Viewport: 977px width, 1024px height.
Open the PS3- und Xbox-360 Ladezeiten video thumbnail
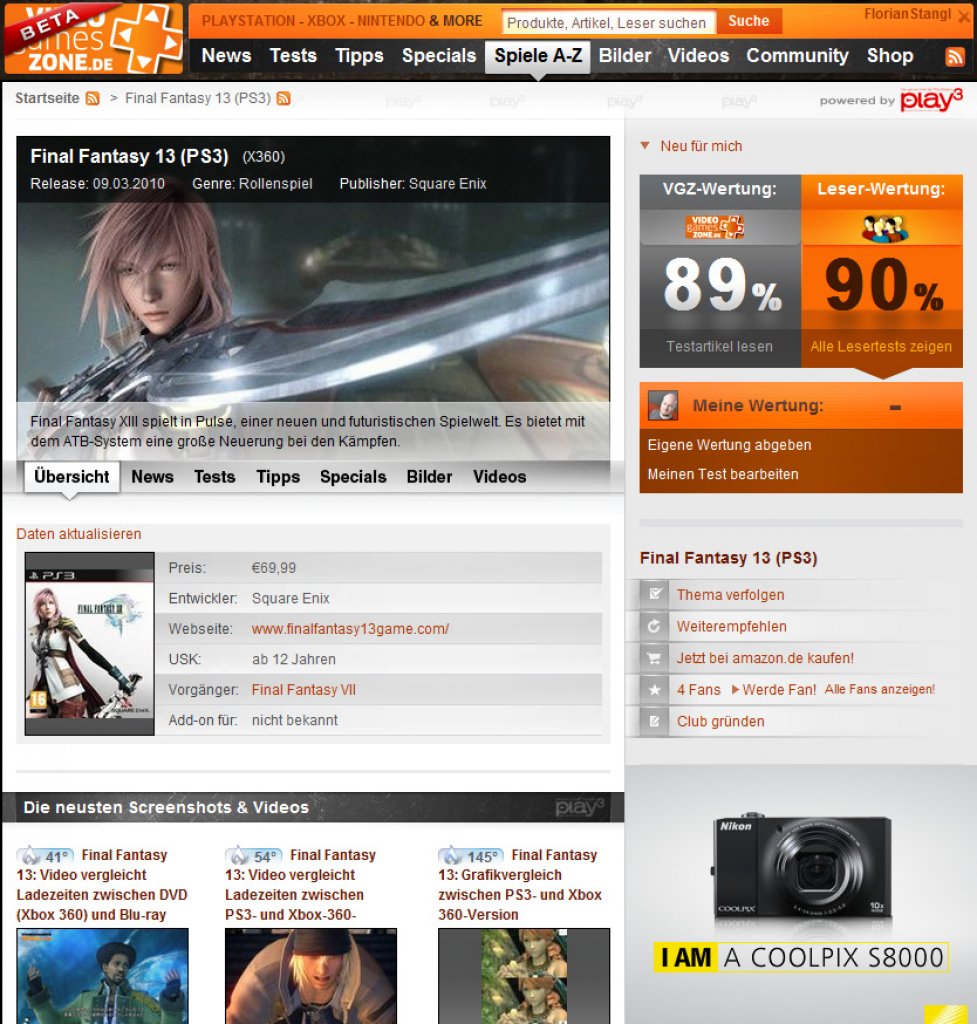pyautogui.click(x=311, y=976)
